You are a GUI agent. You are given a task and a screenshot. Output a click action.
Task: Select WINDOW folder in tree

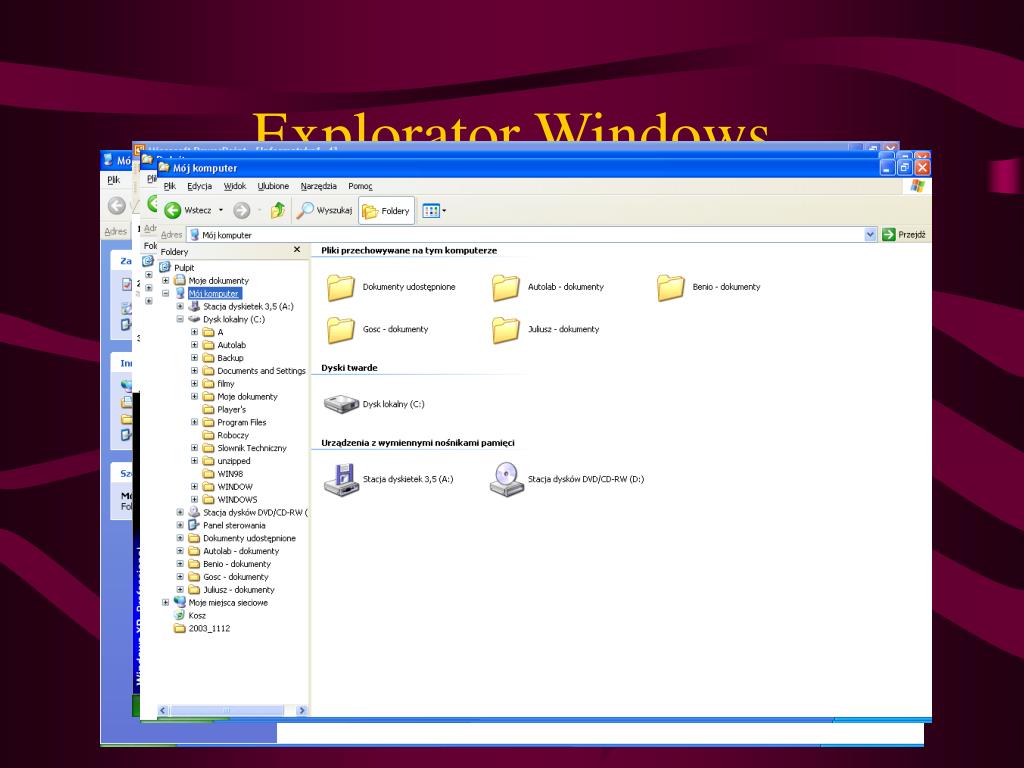[234, 487]
